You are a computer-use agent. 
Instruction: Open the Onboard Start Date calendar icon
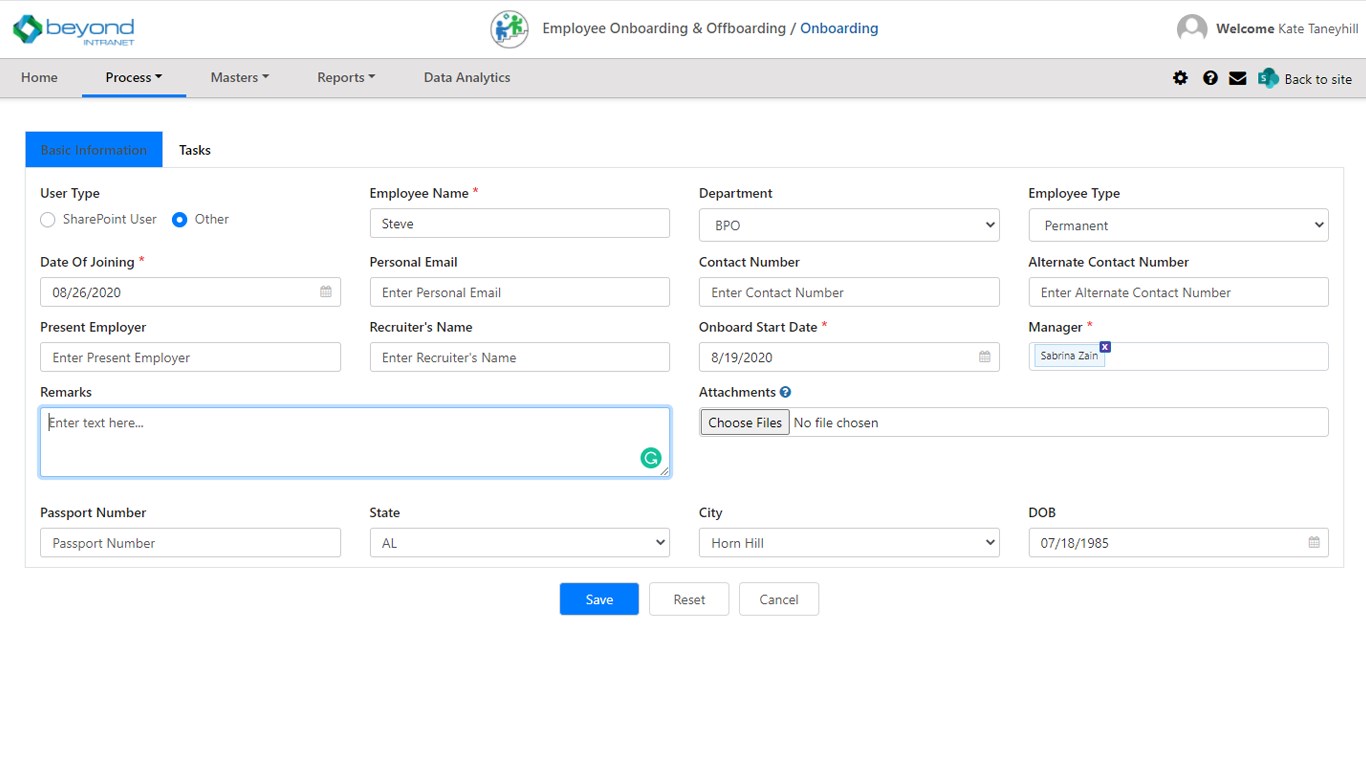[x=984, y=357]
